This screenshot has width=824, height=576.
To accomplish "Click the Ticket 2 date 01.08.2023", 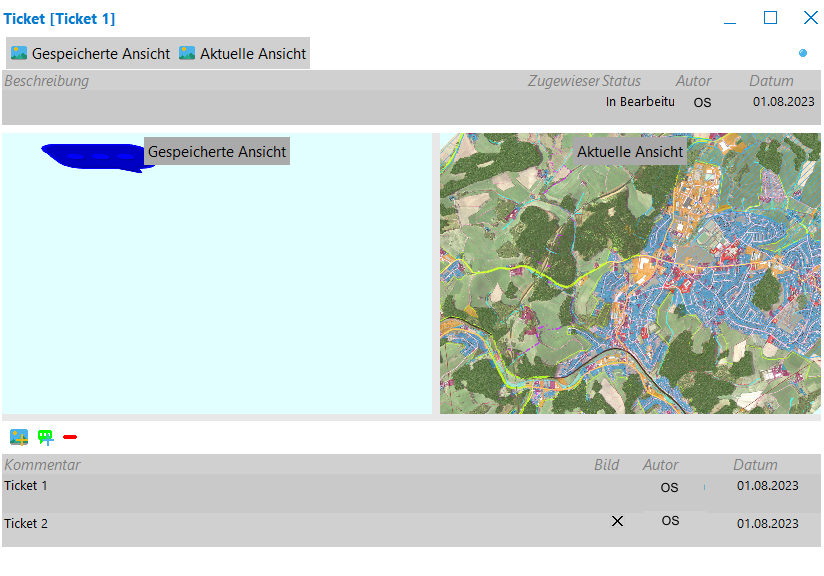I will click(x=767, y=523).
